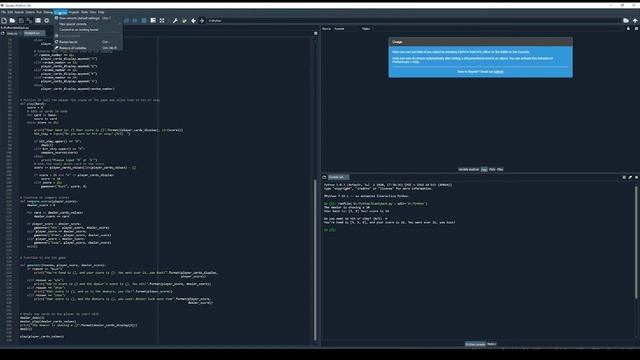This screenshot has height=360, width=640.
Task: Click the New file toolbar icon
Action: coord(4,20)
